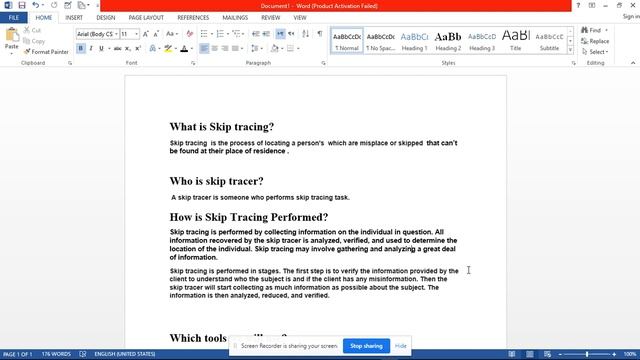The image size is (640, 360).
Task: Apply superscript formatting
Action: click(x=138, y=49)
